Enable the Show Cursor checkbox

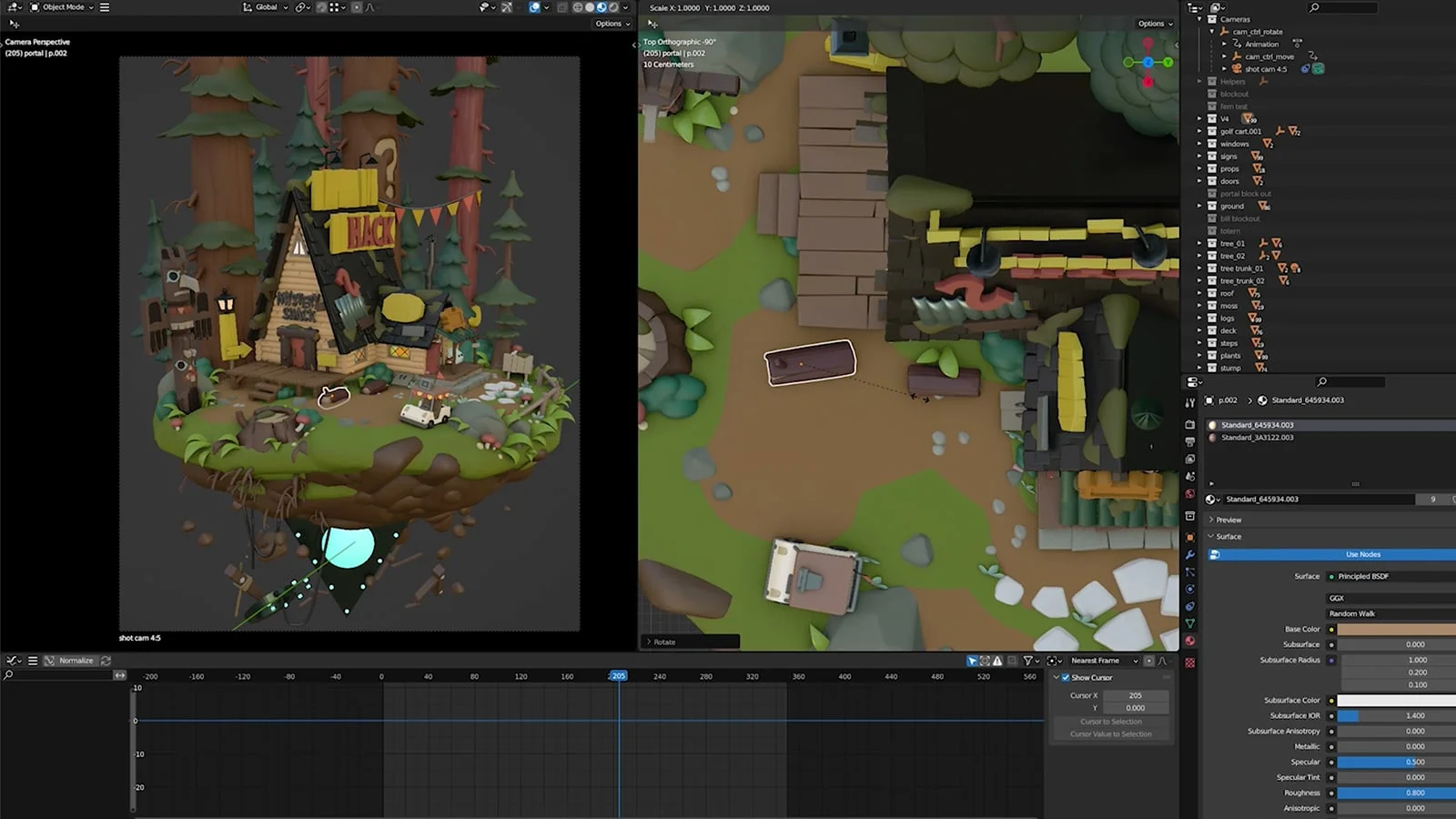tap(1066, 677)
